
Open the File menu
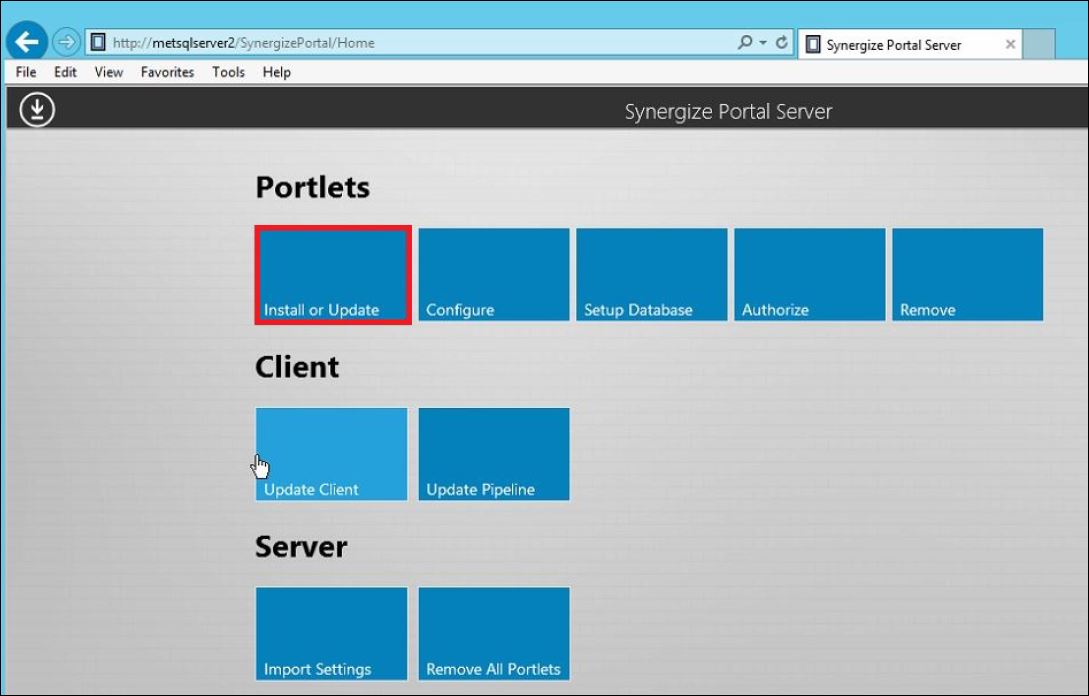pos(26,72)
